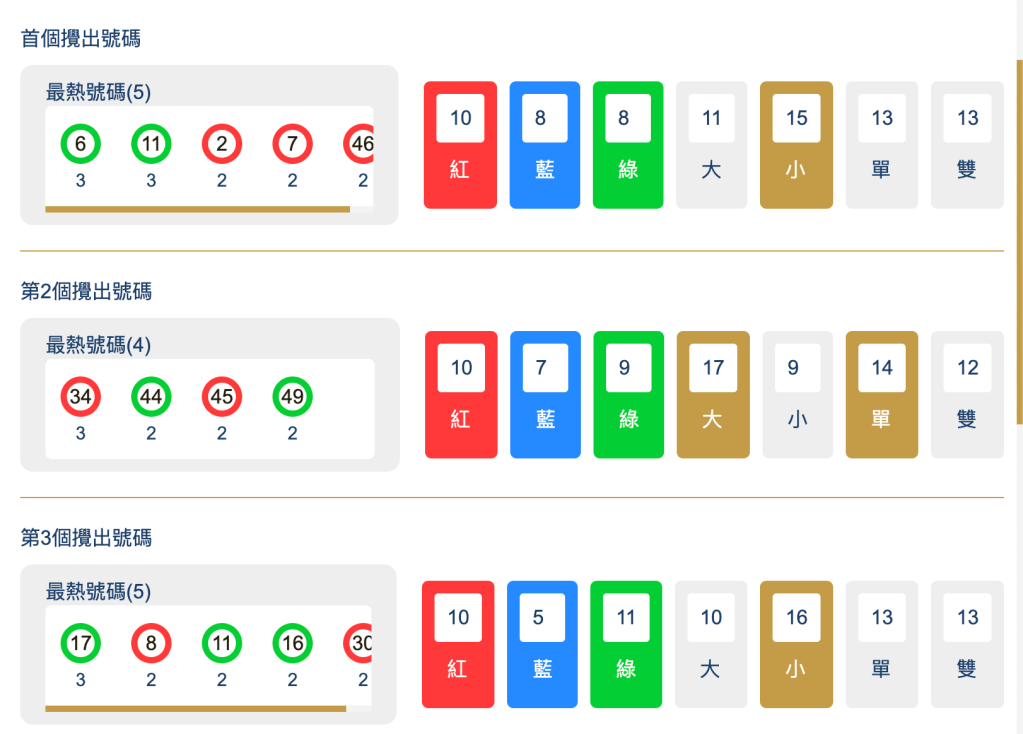Select the gold 單 tile showing 14
Viewport: 1023px width, 734px height.
tap(881, 395)
